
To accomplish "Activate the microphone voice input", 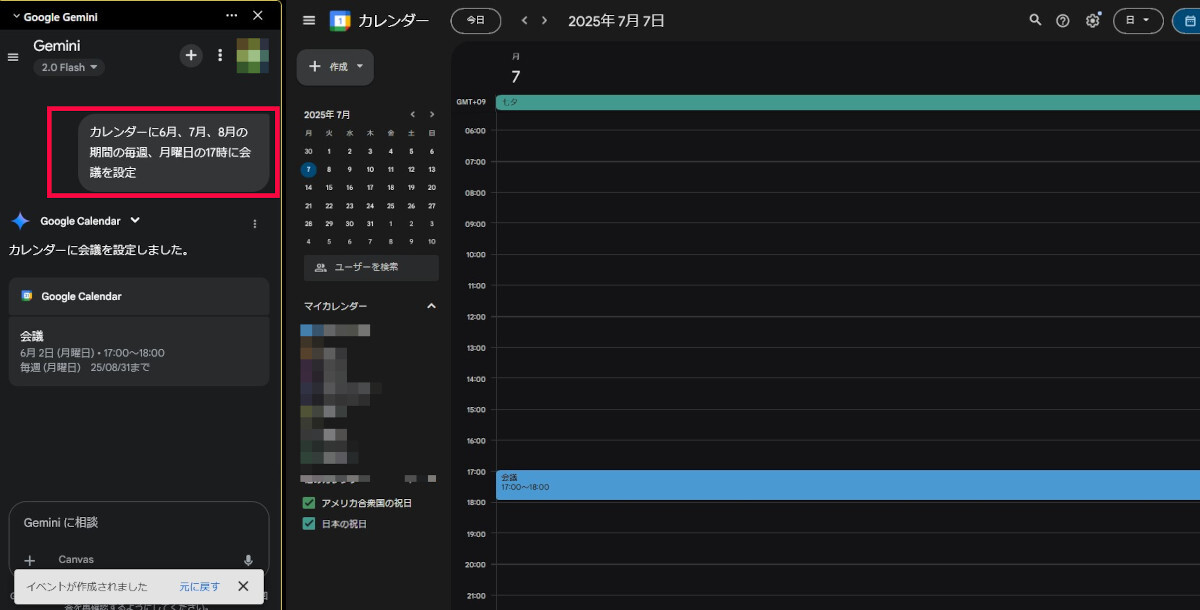I will 248,560.
